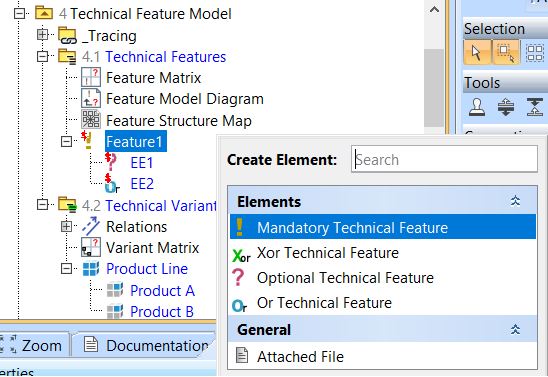Collapse the Elements section in popup
This screenshot has width=548, height=377.
[515, 202]
